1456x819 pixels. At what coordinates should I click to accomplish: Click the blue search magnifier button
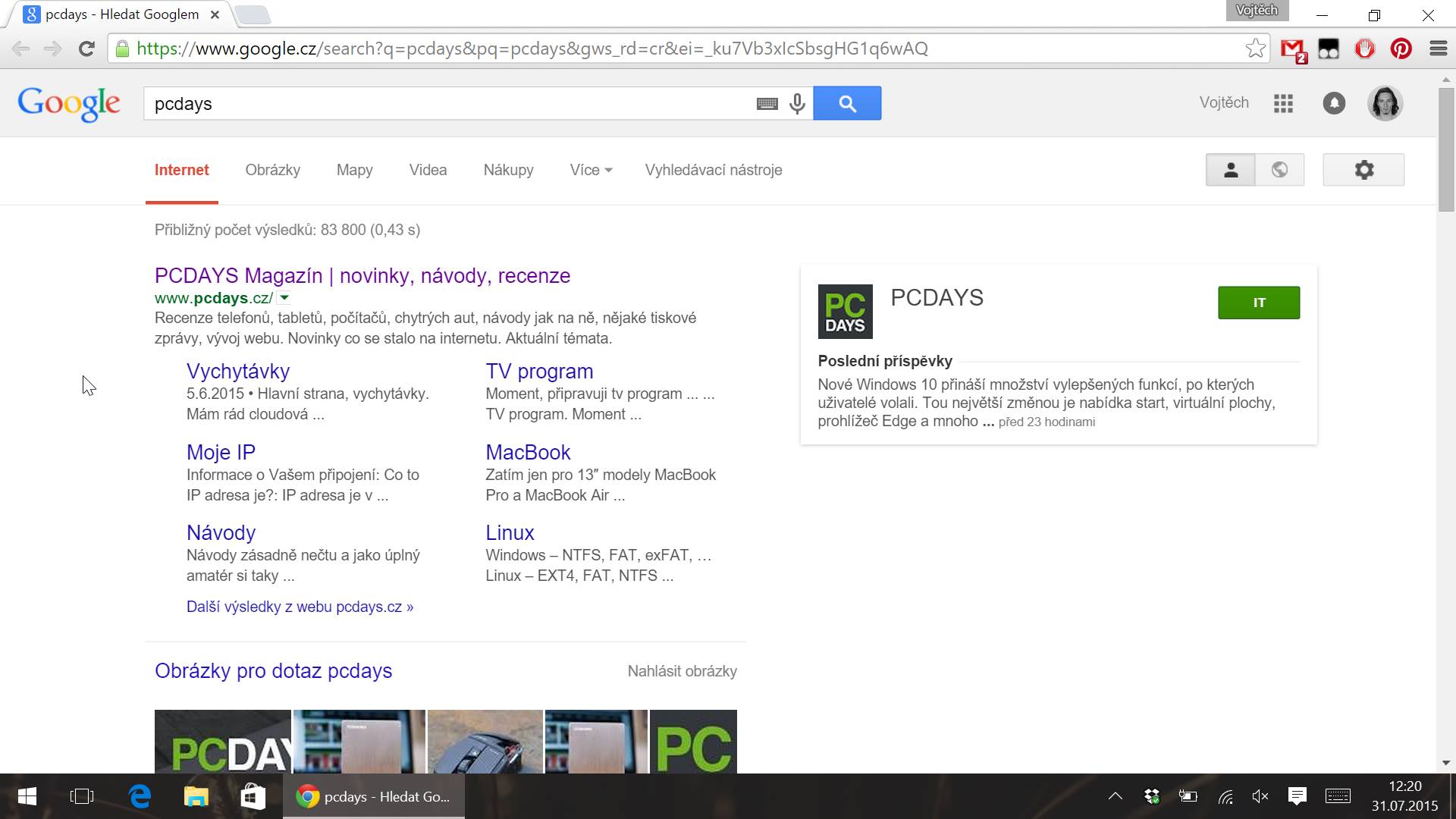tap(847, 103)
